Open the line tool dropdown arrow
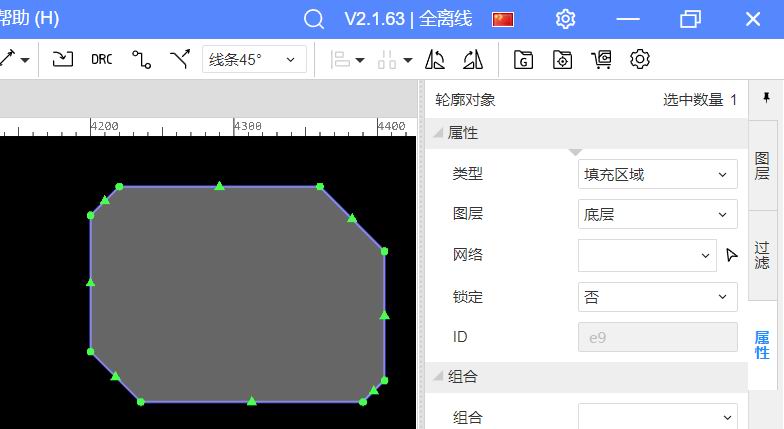This screenshot has height=429, width=784. tap(25, 60)
